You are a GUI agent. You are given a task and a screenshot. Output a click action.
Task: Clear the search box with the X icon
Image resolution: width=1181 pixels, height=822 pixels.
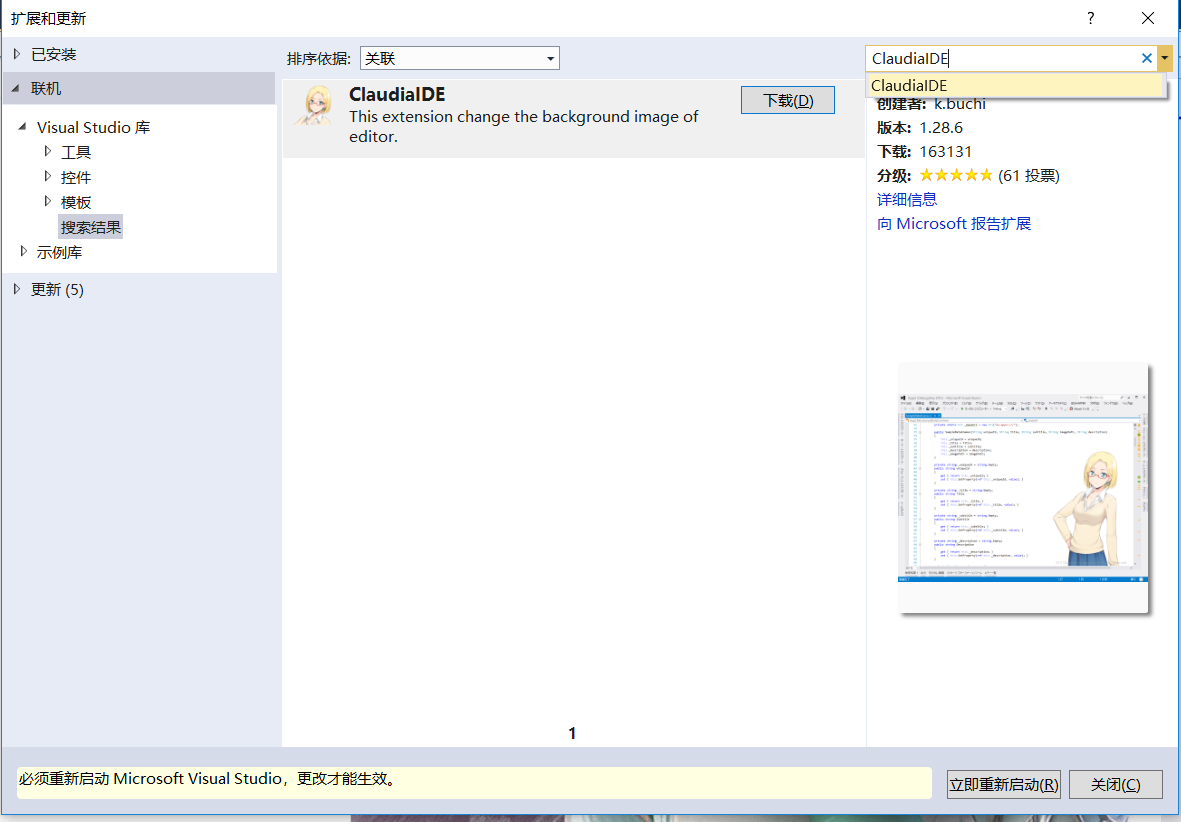pos(1146,58)
